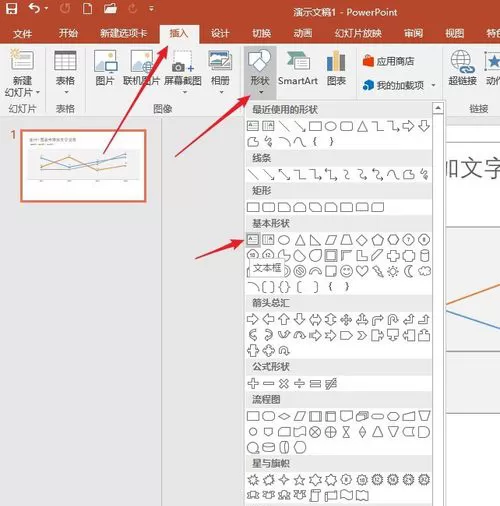The width and height of the screenshot is (500, 506).
Task: Expand the New Slide (新建幻灯片) dropdown arrow
Action: [38, 92]
